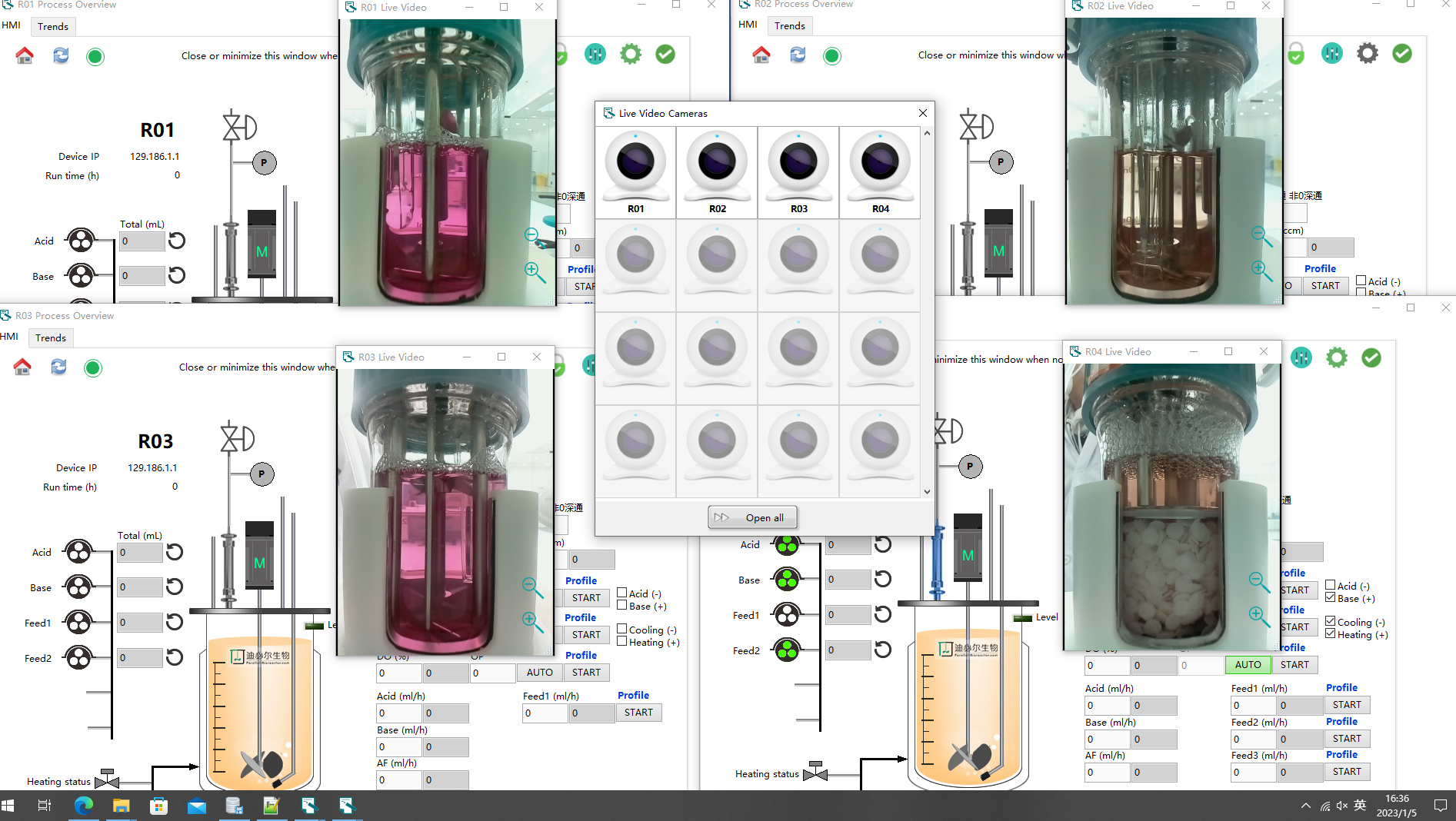Click the Acid pump icon in R01 window

[x=81, y=241]
